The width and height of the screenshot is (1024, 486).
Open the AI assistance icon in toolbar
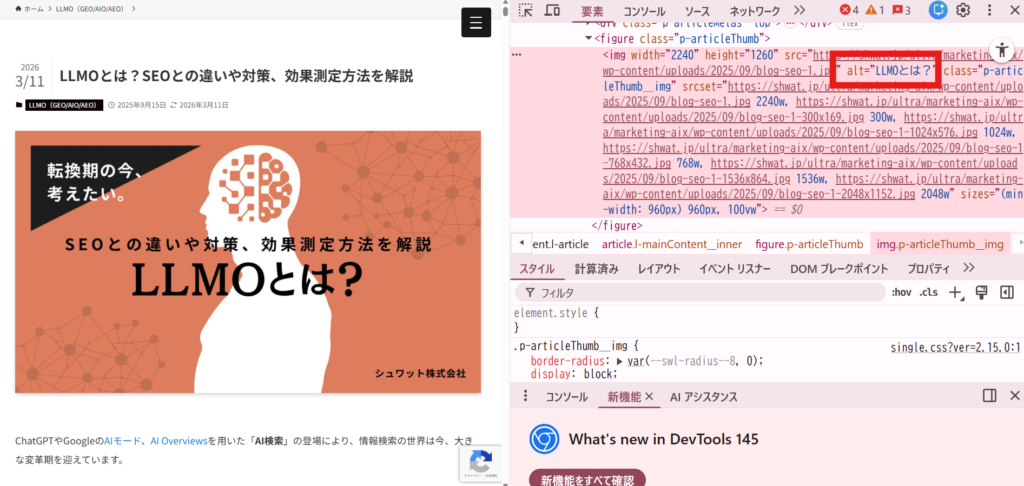pos(938,10)
